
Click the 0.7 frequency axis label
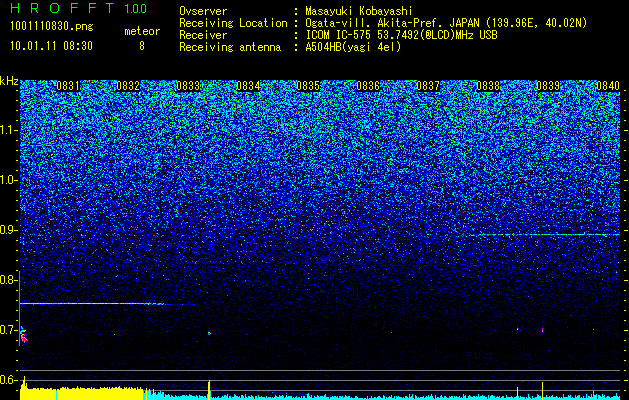pos(7,330)
